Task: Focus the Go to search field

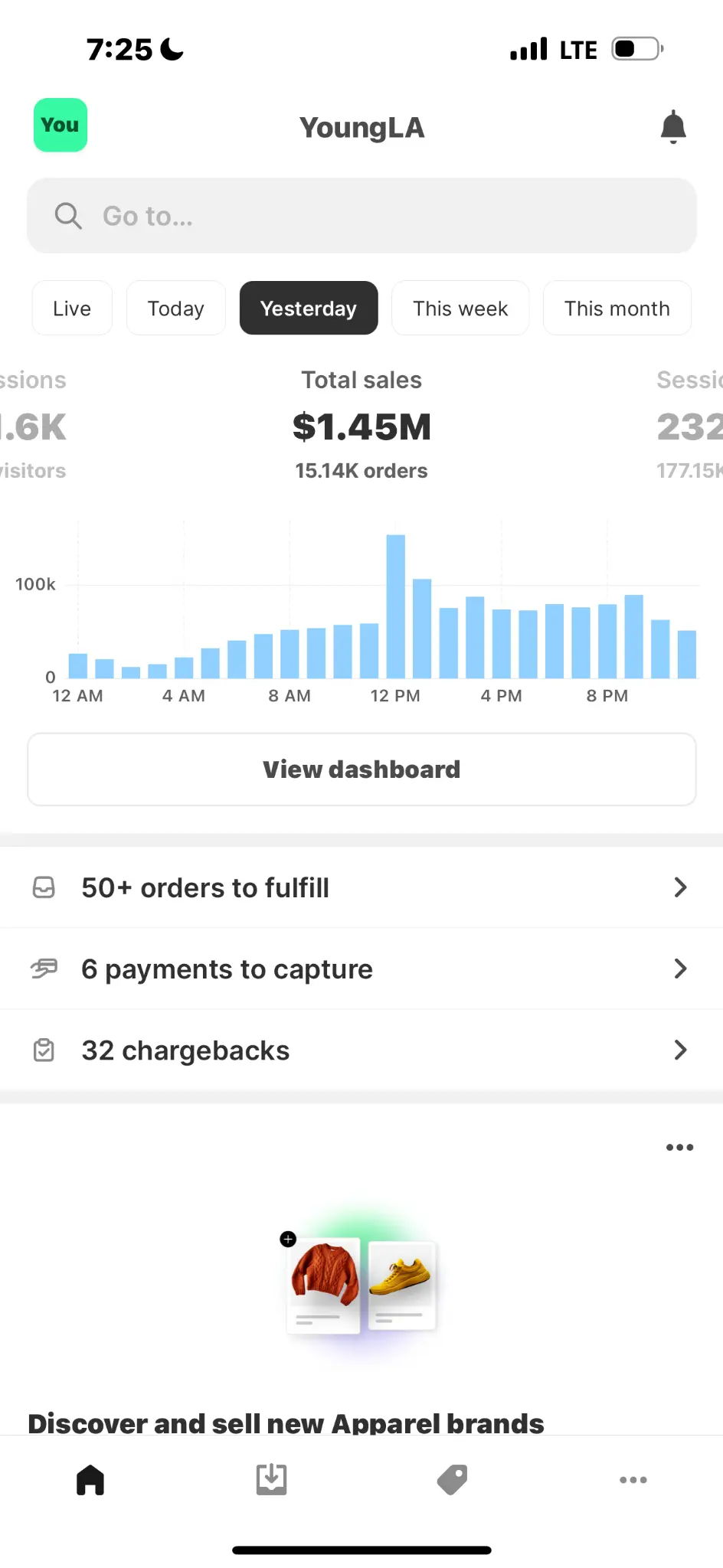Action: point(361,216)
